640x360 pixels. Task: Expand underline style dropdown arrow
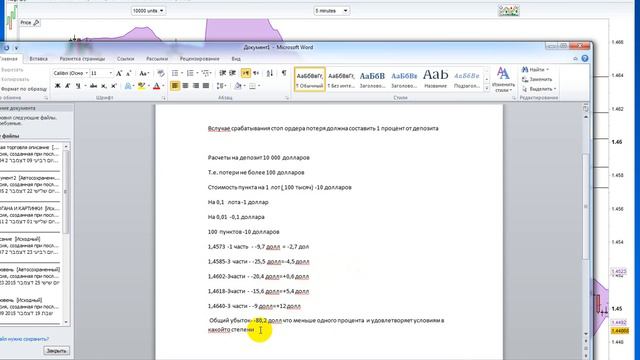(85, 86)
